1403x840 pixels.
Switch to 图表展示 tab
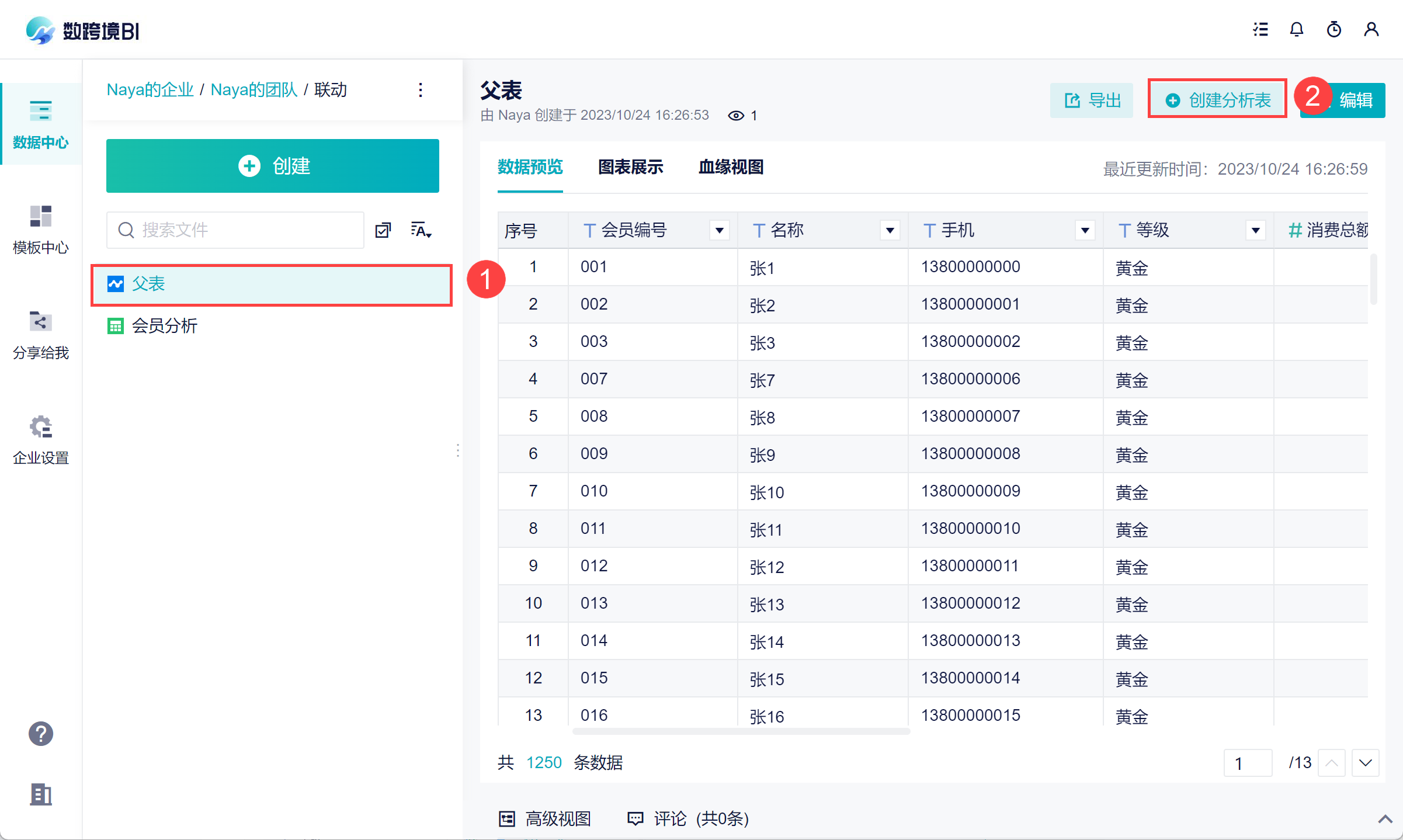click(x=630, y=168)
